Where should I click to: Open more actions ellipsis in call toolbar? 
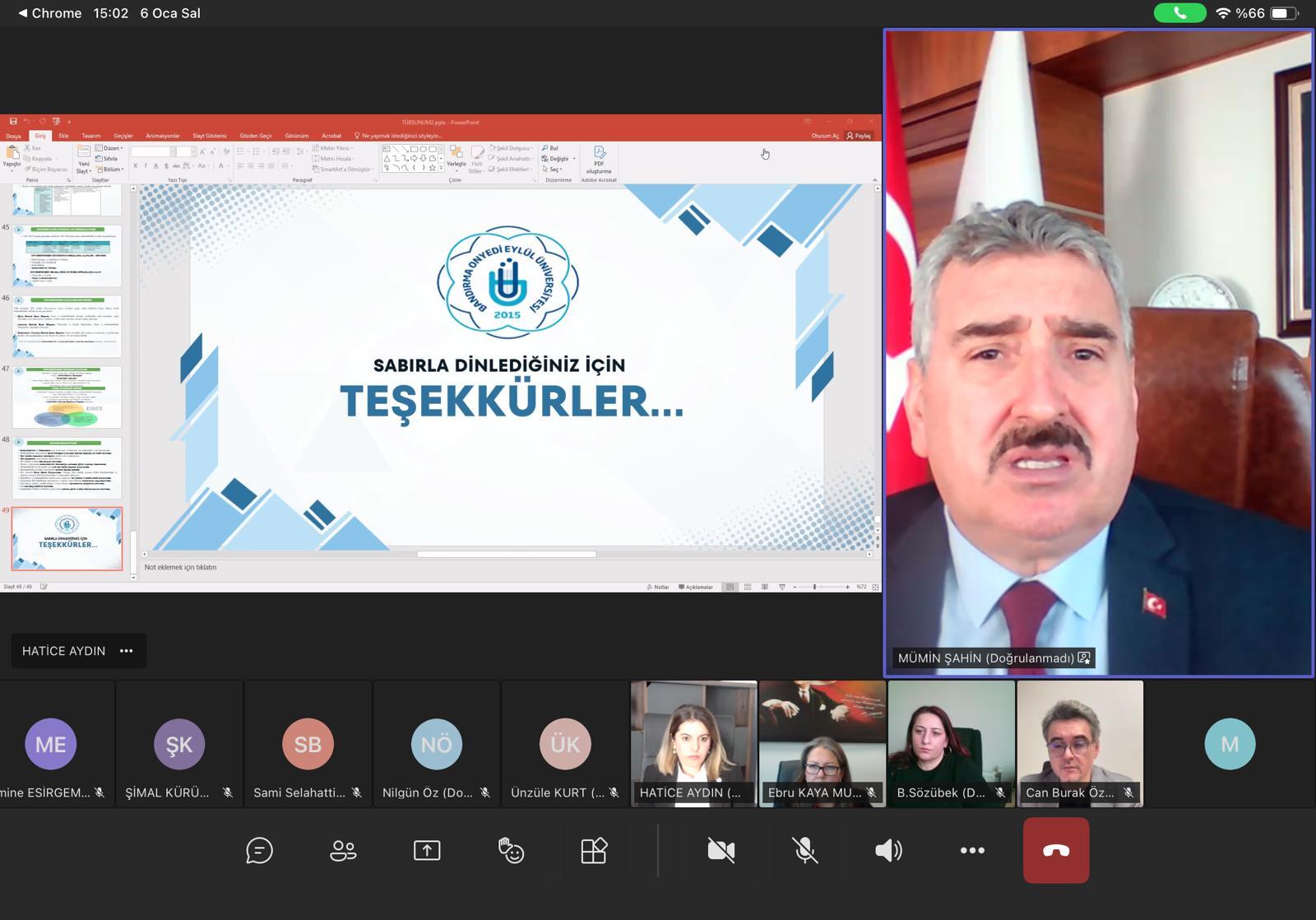coord(972,850)
